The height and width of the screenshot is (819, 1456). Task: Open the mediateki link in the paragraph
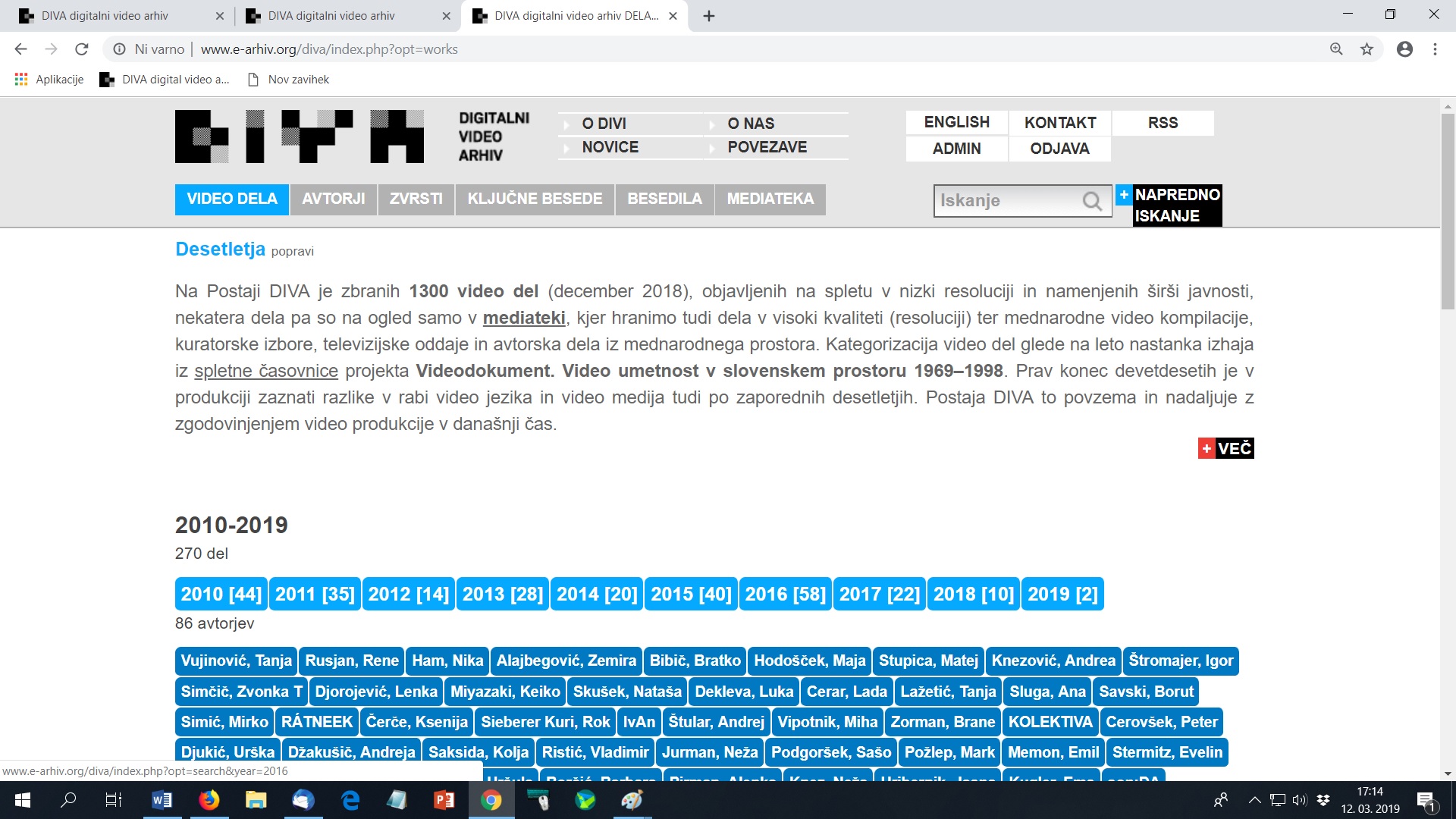[524, 318]
